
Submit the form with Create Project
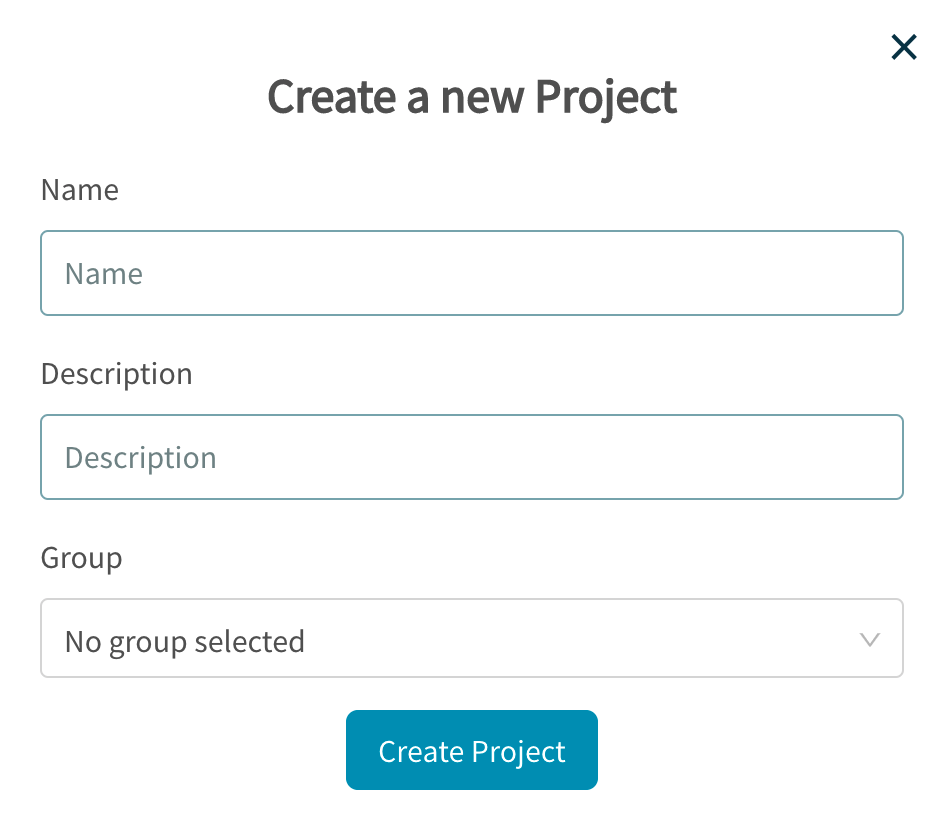[471, 751]
